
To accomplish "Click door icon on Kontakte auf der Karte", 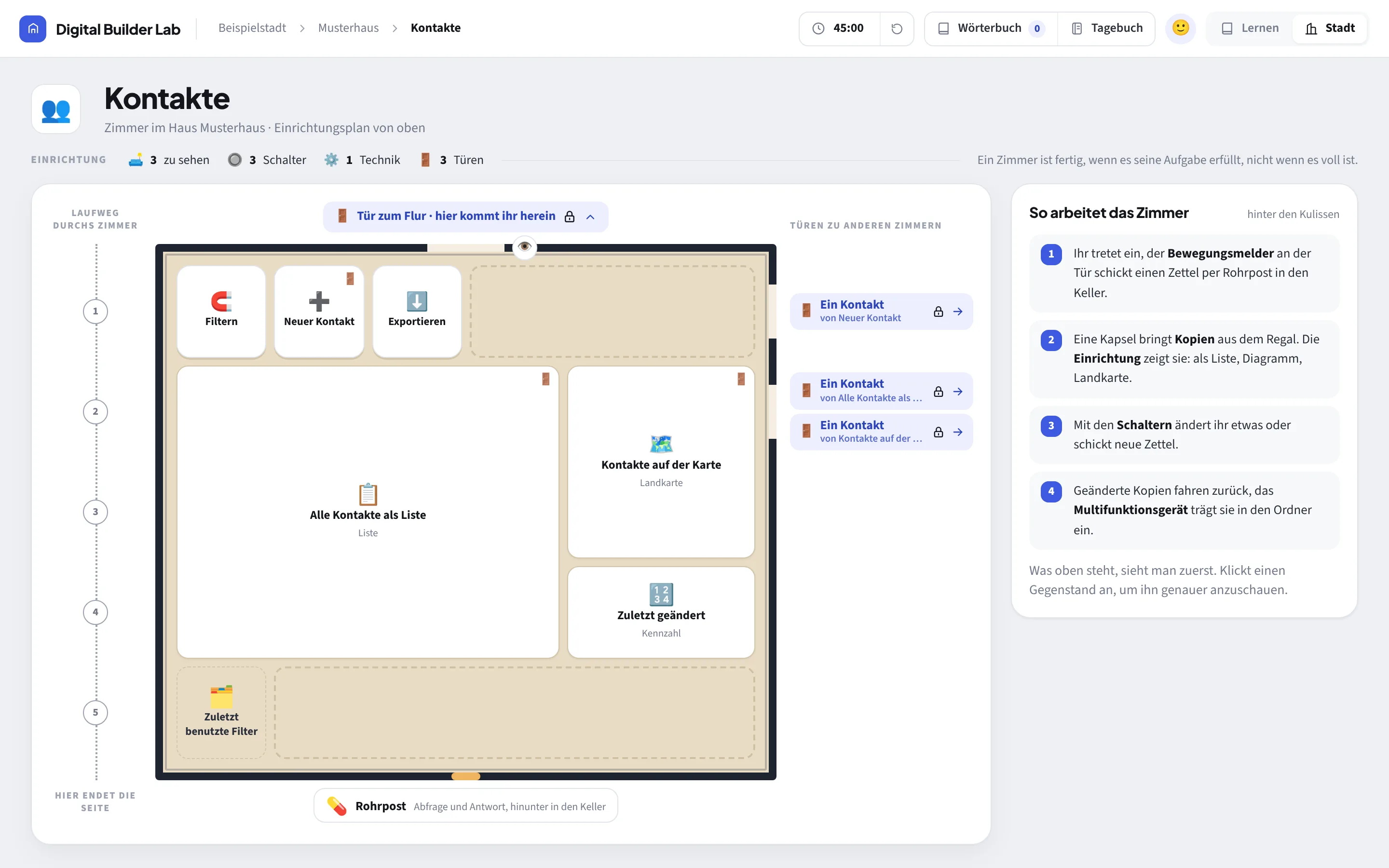I will [741, 379].
